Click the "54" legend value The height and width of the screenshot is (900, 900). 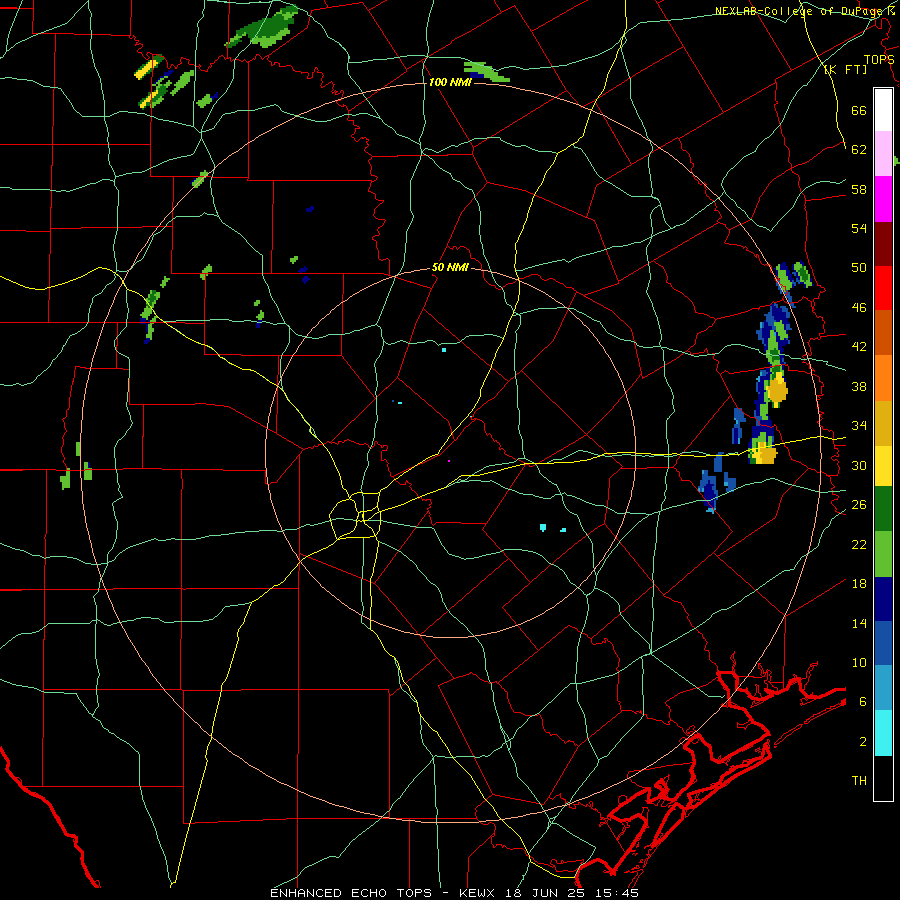click(859, 228)
